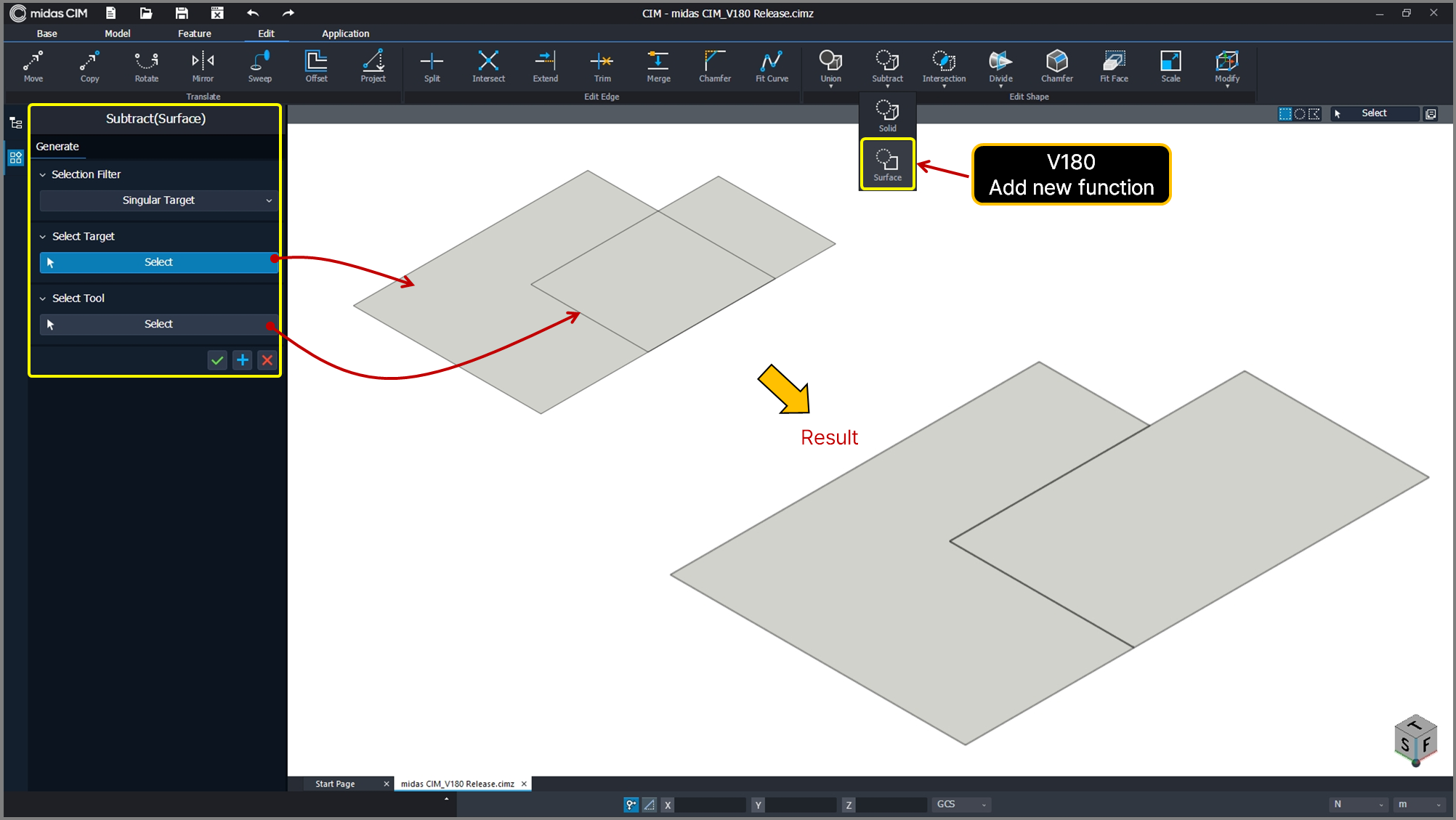Close the midas CIM_V180 Release.cimz tab
Viewport: 1456px width, 820px height.
pos(524,784)
